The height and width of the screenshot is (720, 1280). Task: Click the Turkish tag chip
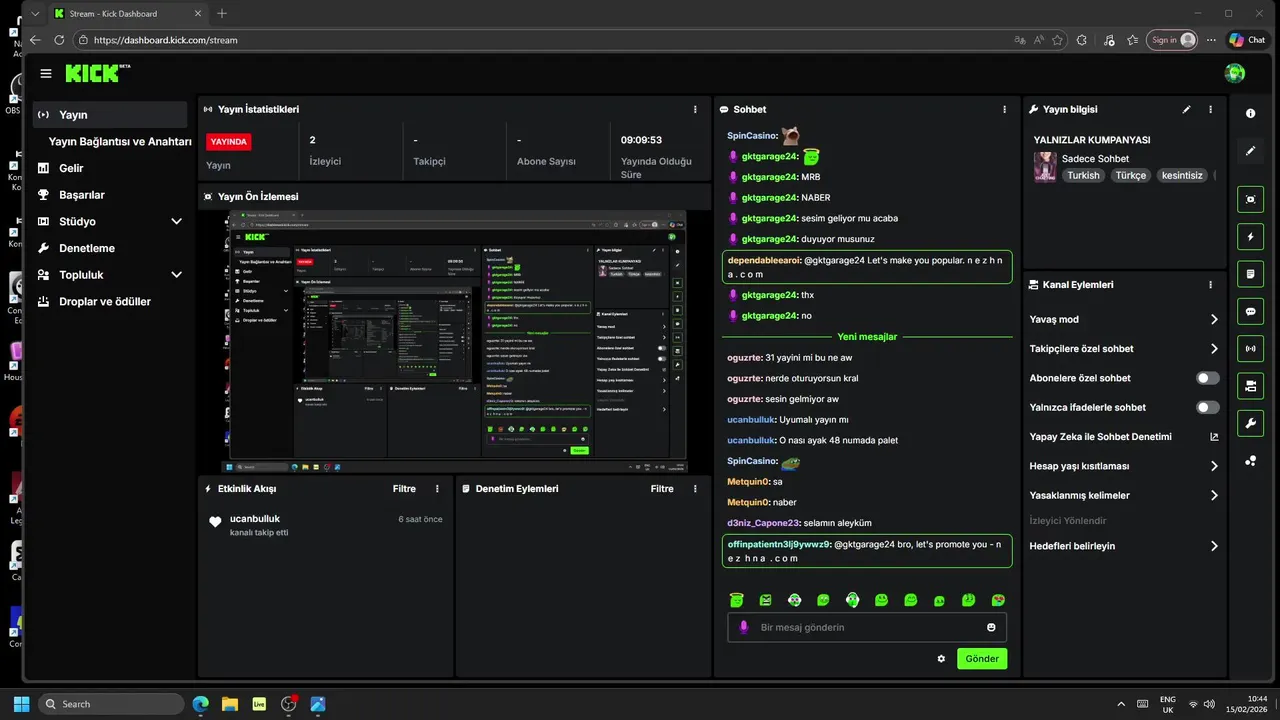1083,175
